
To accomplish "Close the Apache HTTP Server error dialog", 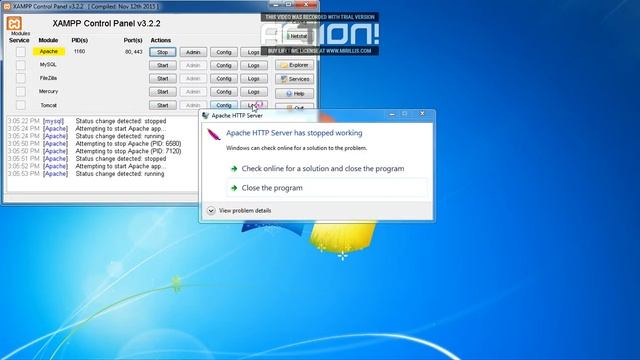I will (x=422, y=113).
